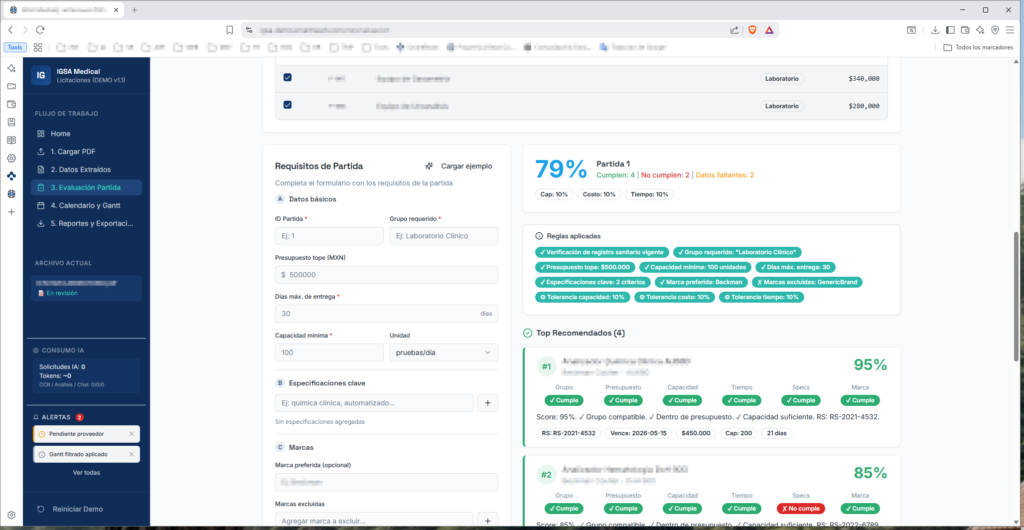Open the Unidad 'pruebas/día' dropdown

click(443, 352)
